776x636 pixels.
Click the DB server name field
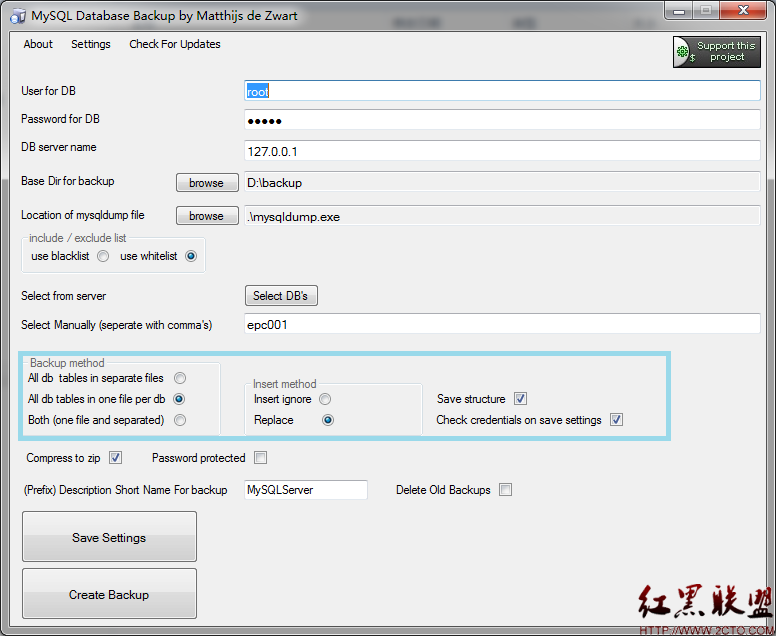502,150
